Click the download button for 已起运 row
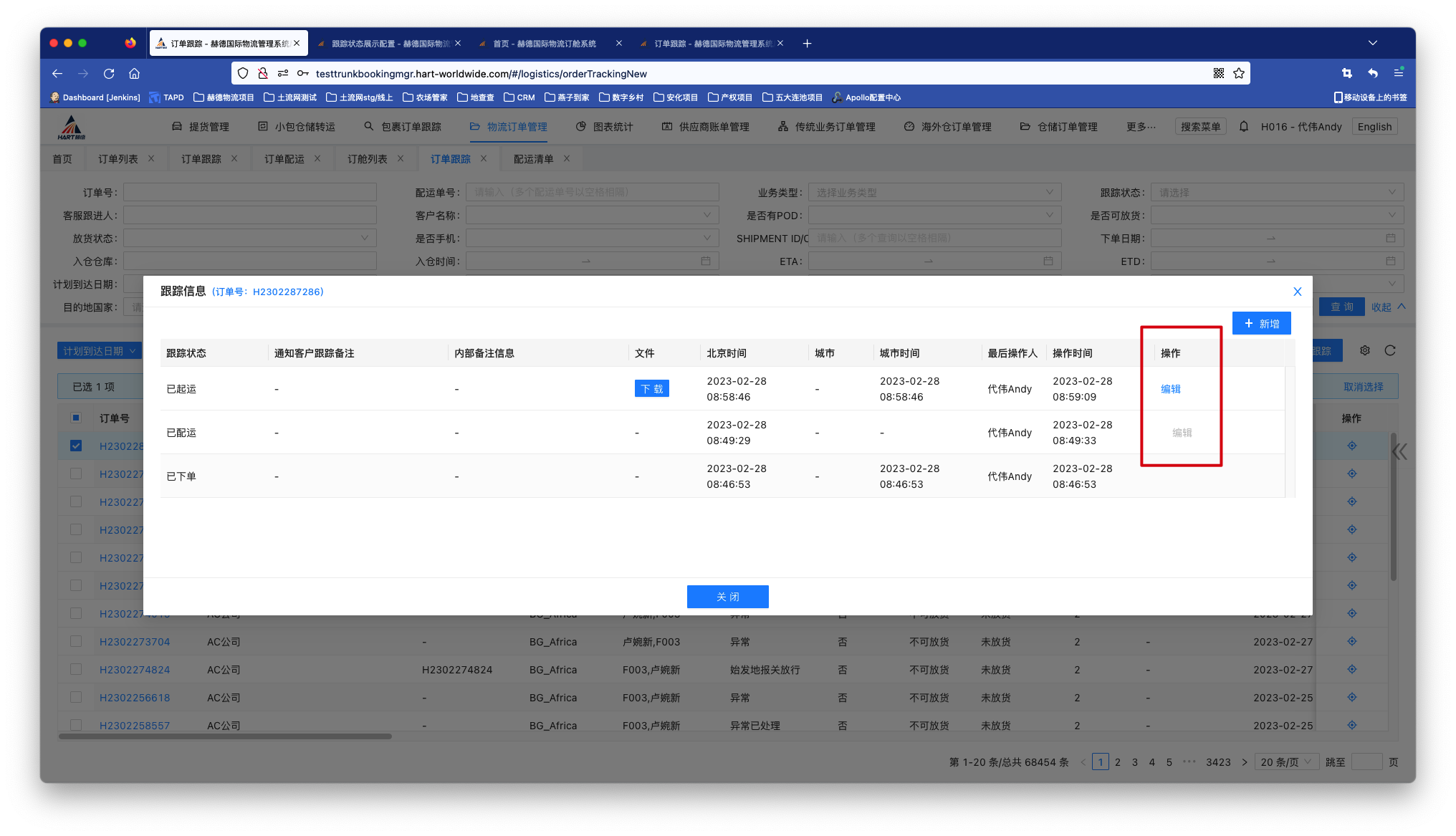This screenshot has height=836, width=1456. pyautogui.click(x=651, y=389)
